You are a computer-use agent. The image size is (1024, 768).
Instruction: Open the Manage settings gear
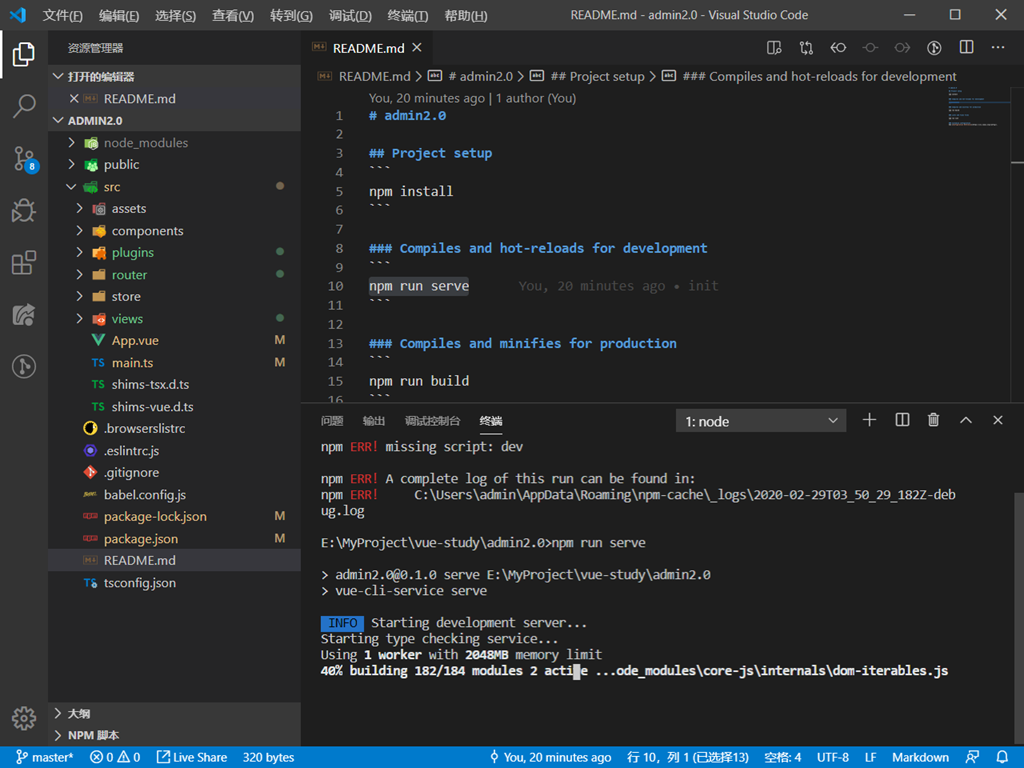click(x=24, y=718)
